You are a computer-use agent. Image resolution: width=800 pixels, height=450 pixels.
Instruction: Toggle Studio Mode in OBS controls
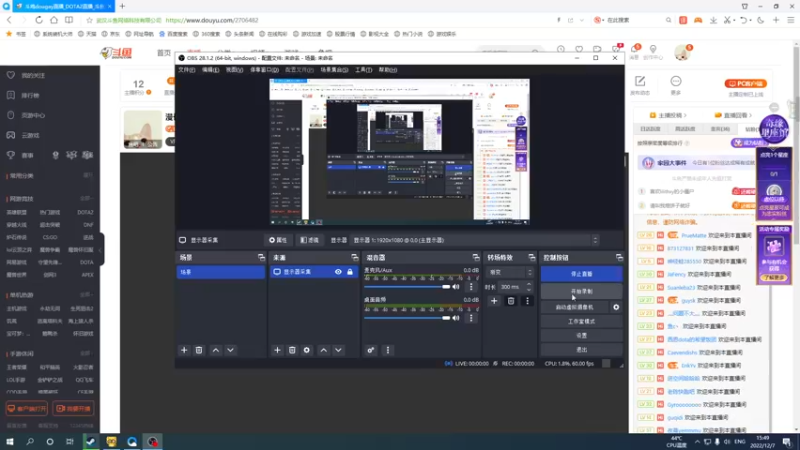[581, 321]
